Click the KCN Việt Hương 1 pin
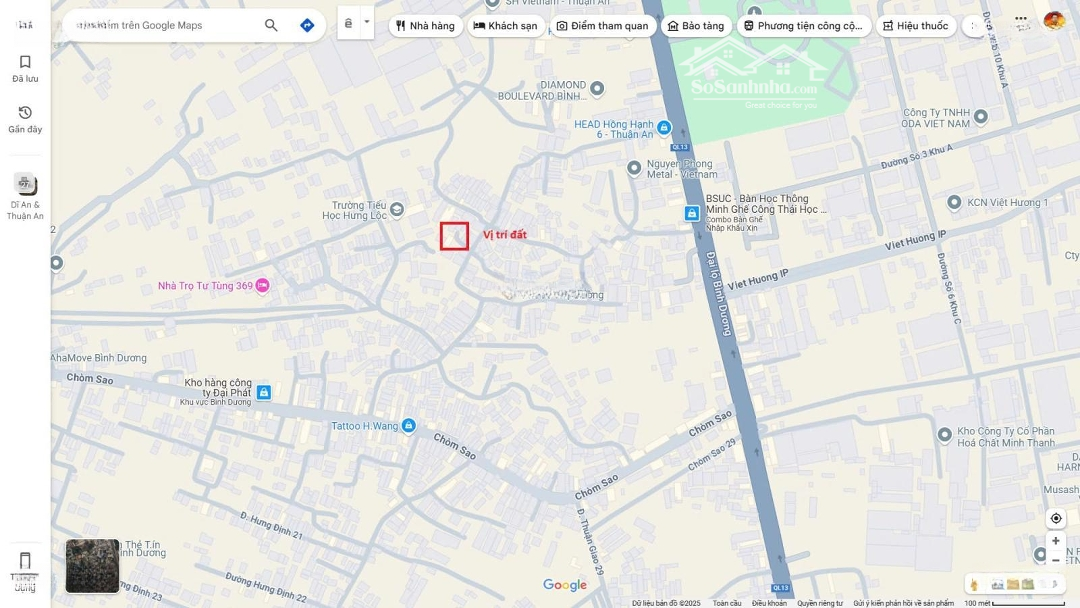Screen dimensions: 1080x608 [954, 202]
